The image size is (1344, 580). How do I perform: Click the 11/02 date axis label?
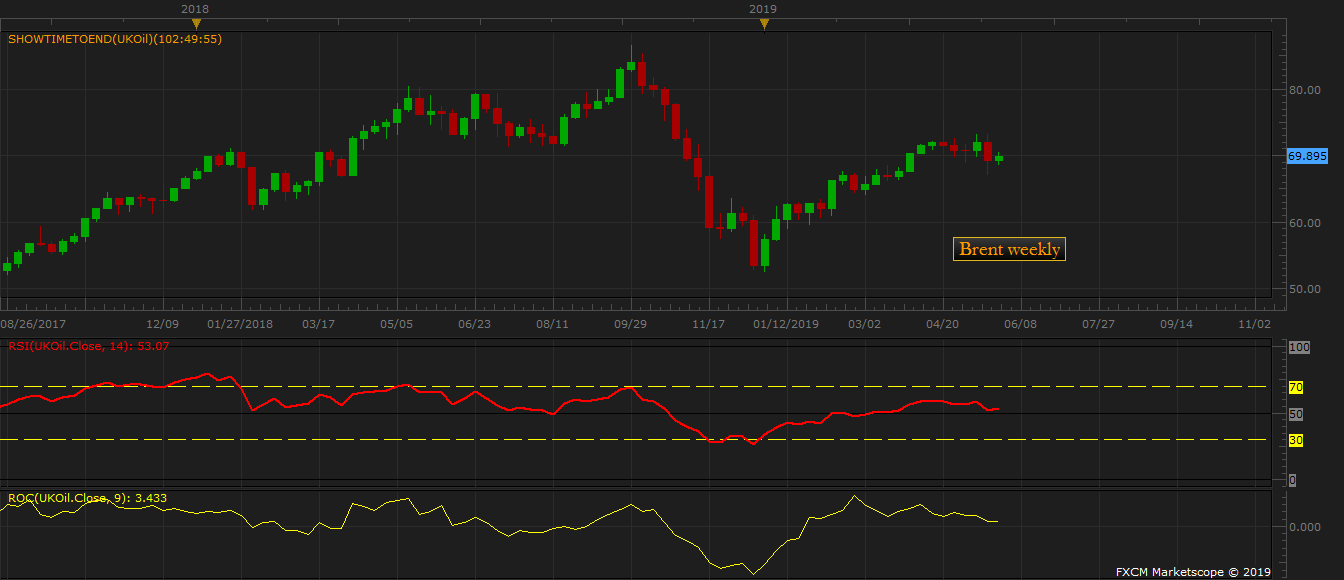(1255, 324)
